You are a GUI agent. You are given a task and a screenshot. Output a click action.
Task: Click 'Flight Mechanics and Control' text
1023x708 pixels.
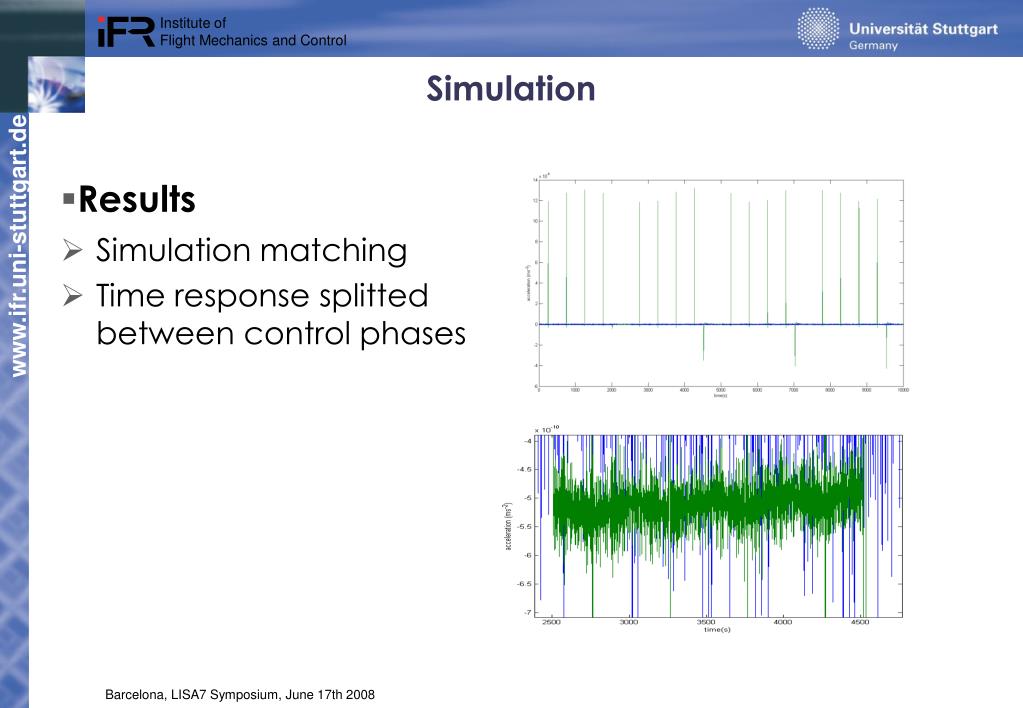click(253, 40)
